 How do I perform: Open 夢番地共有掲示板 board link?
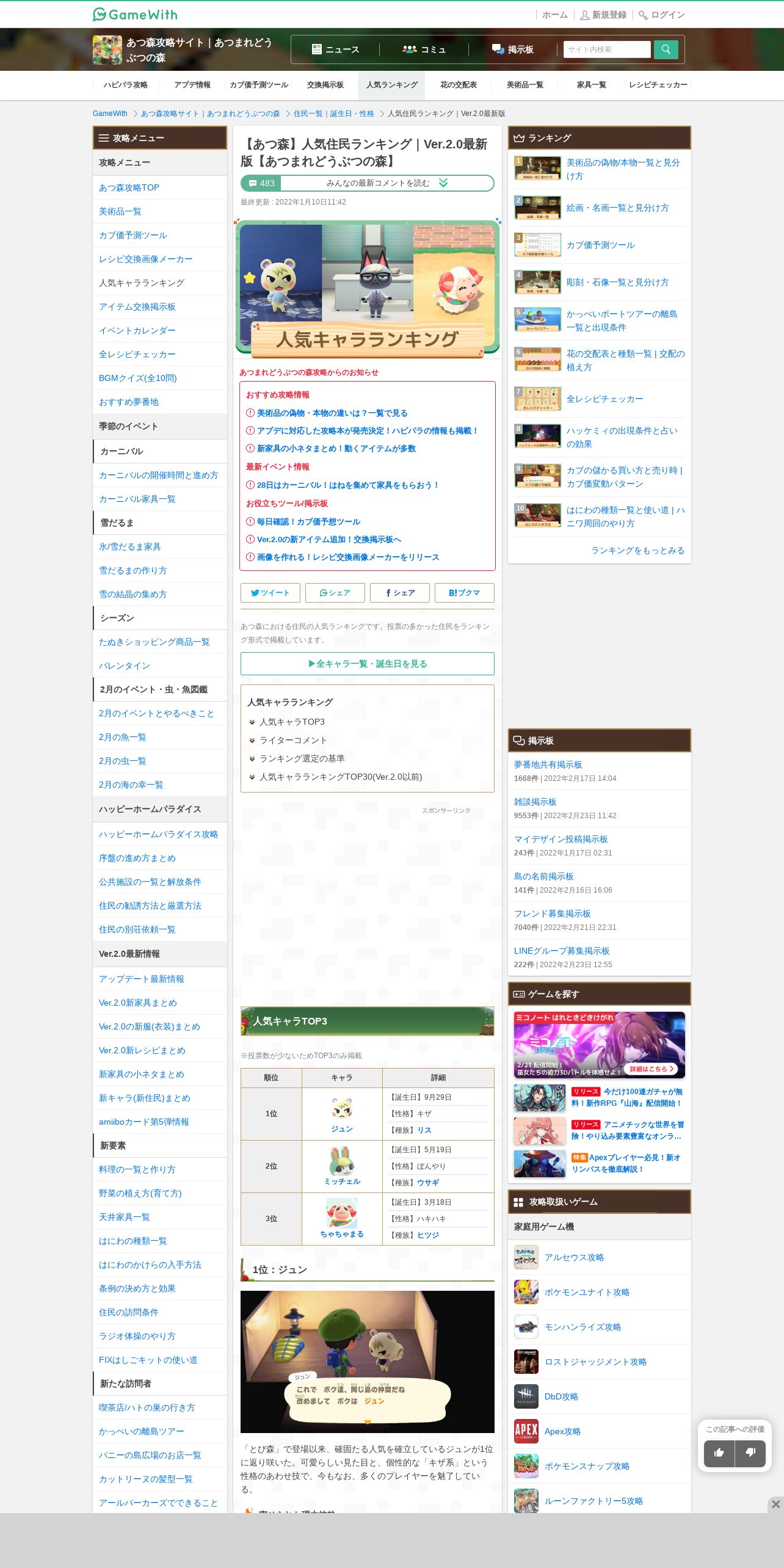548,764
